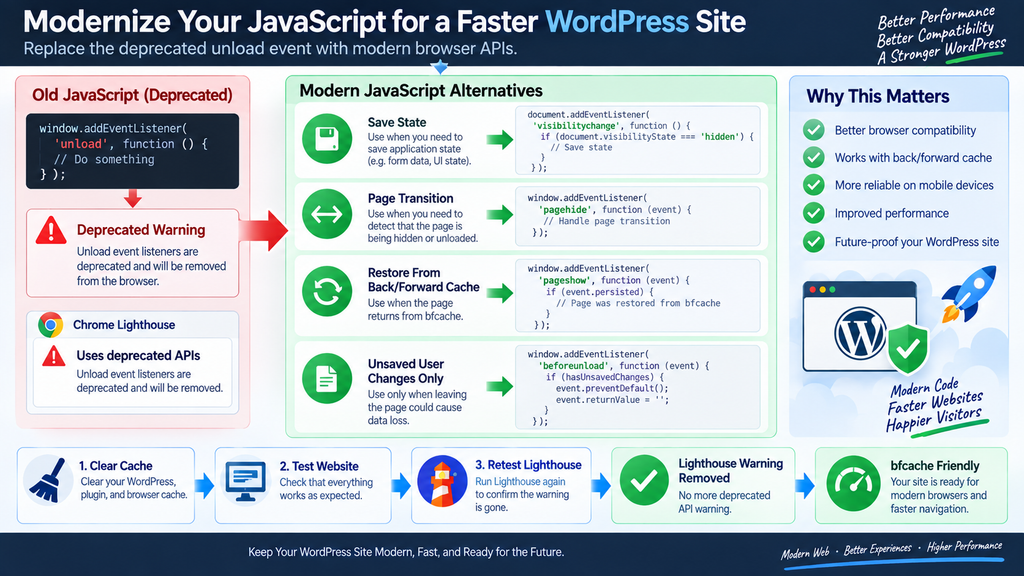Click the dark unload event code block
Image resolution: width=1024 pixels, height=576 pixels.
(133, 151)
